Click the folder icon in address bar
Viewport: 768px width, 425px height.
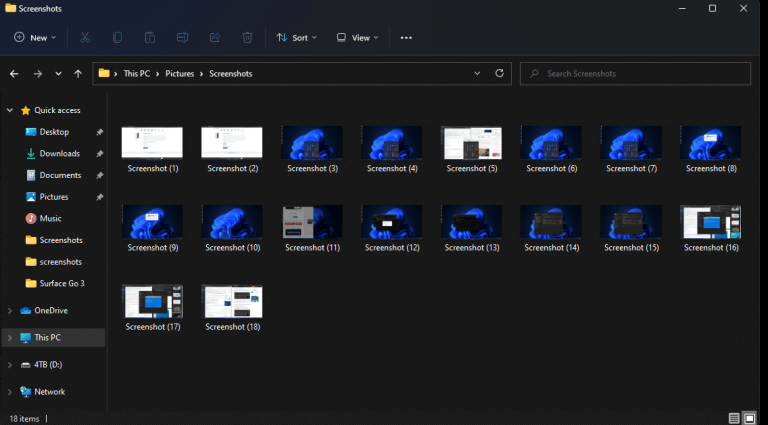[104, 73]
